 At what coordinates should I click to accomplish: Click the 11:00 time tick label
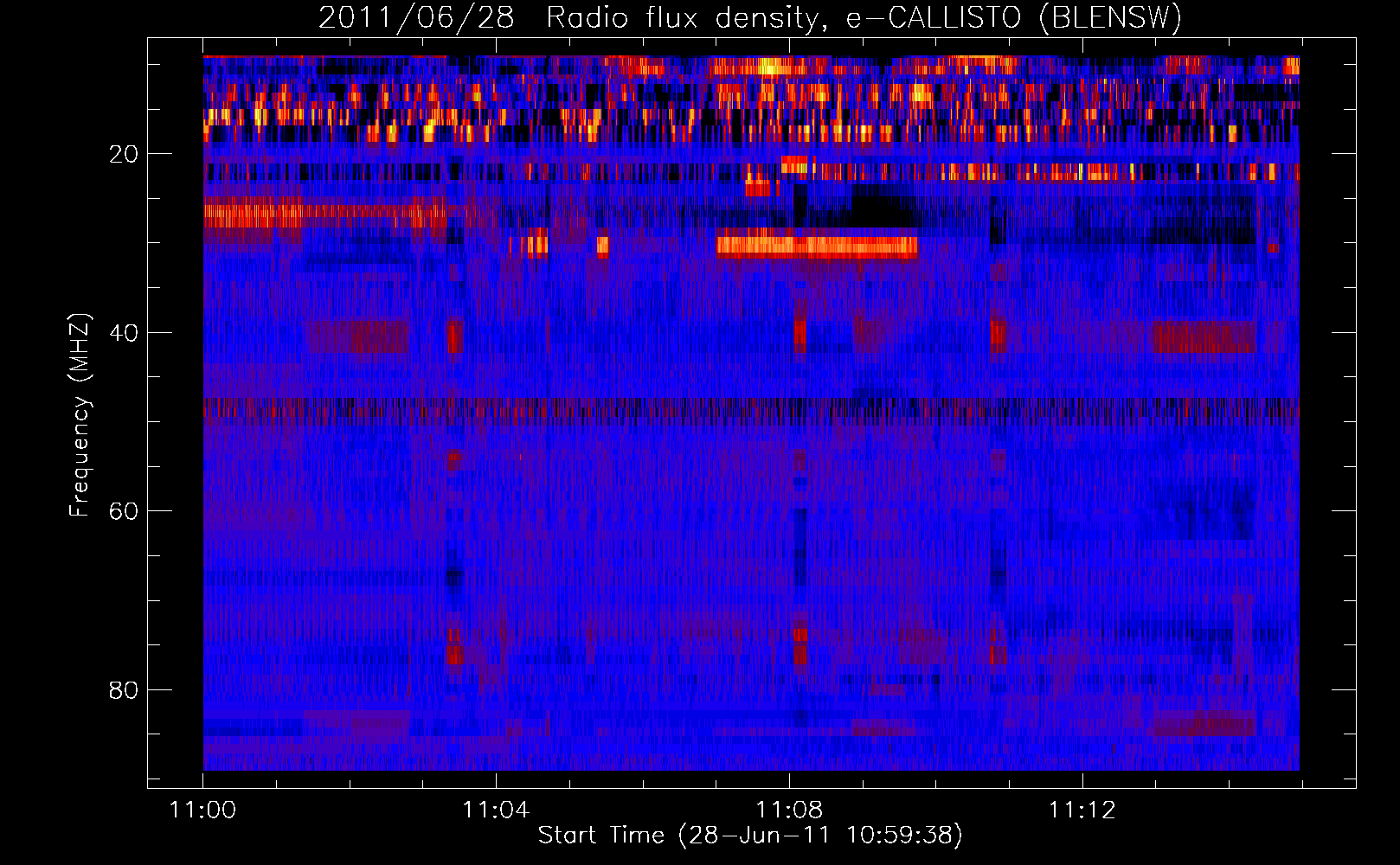202,810
